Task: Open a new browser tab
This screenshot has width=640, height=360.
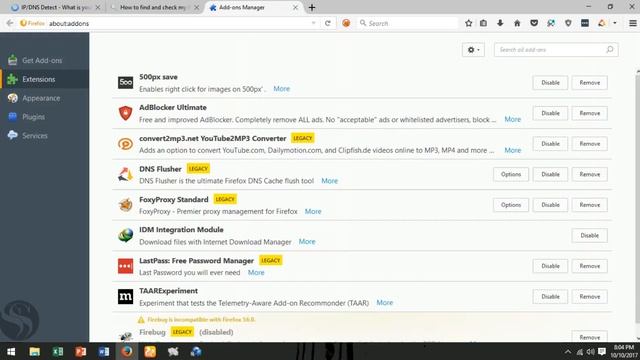Action: pos(312,7)
